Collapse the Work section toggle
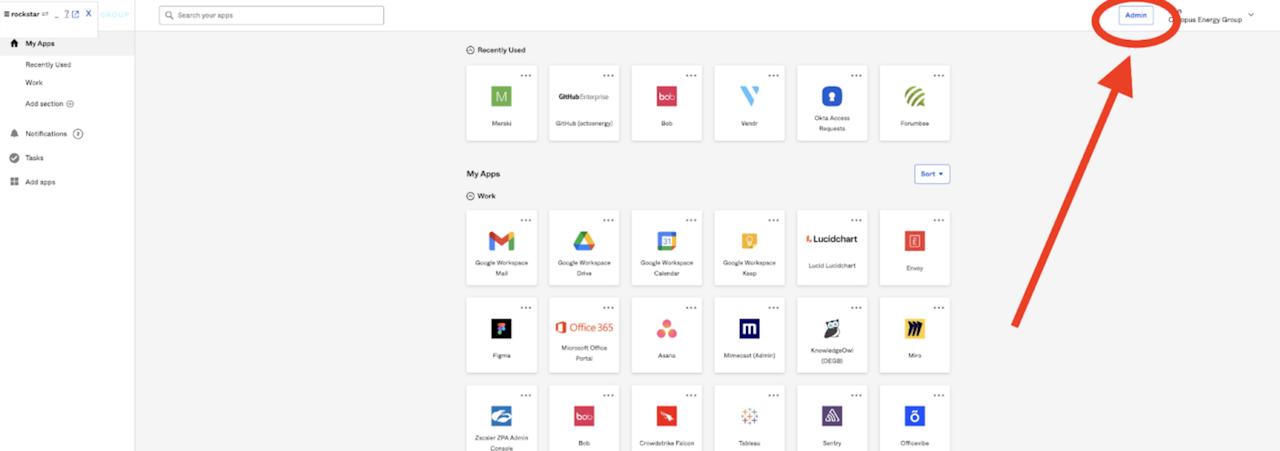1280x451 pixels. 471,196
